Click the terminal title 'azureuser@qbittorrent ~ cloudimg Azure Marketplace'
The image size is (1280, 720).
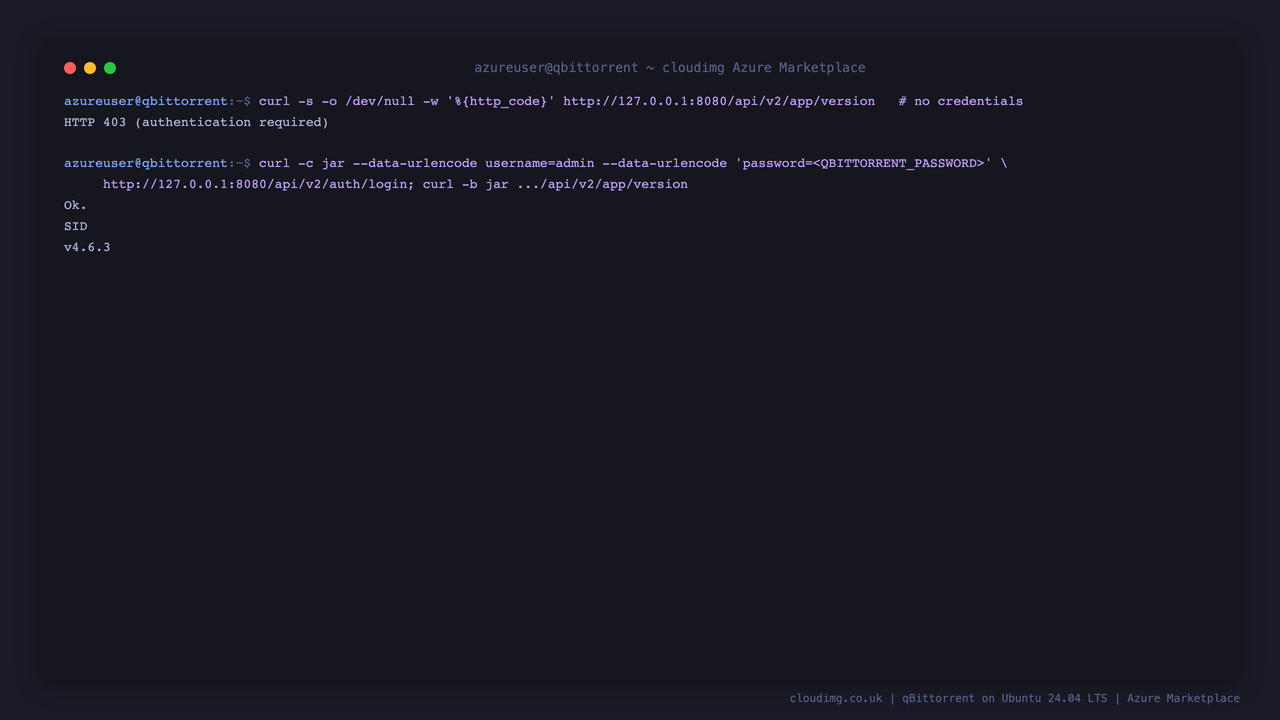pyautogui.click(x=670, y=68)
